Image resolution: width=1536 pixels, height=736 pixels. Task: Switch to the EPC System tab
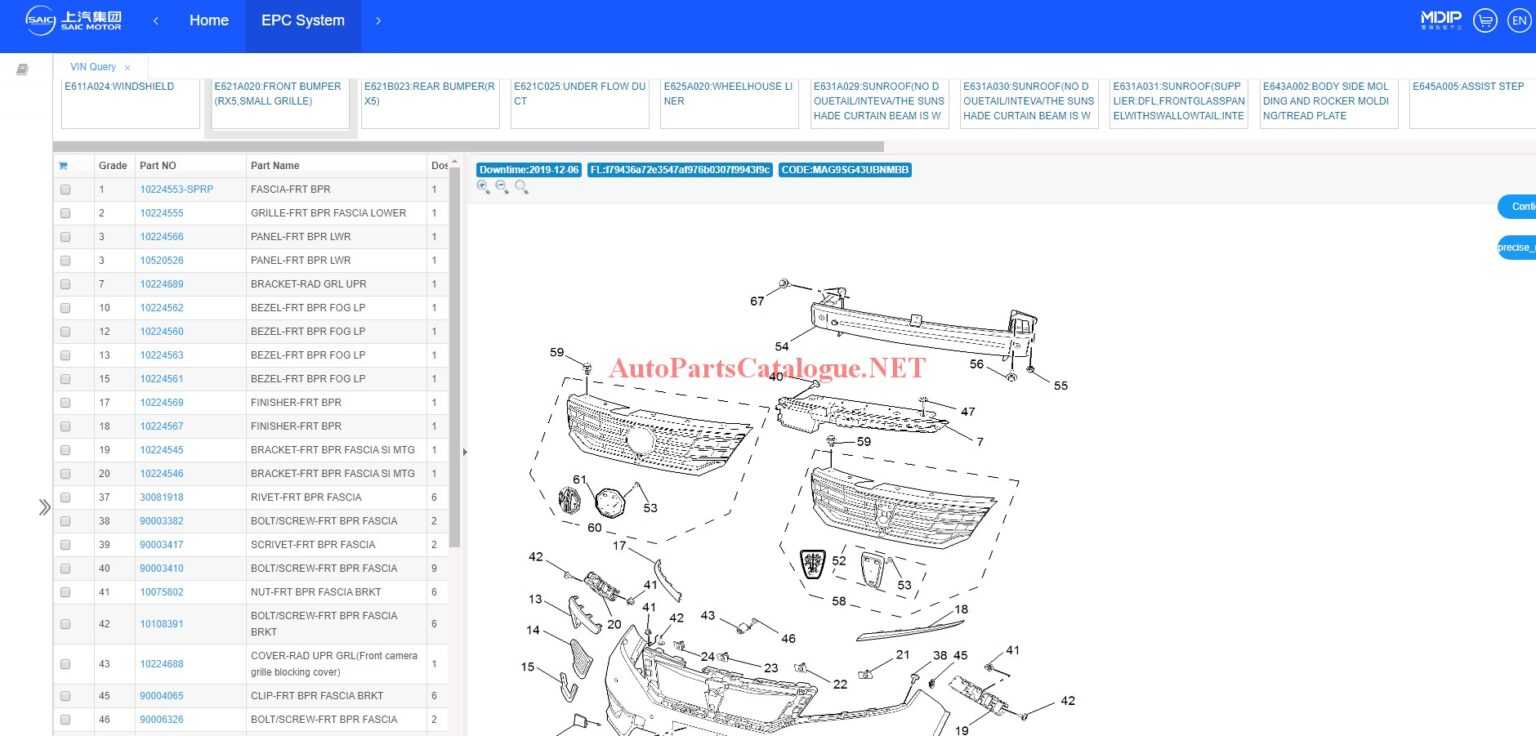(303, 21)
